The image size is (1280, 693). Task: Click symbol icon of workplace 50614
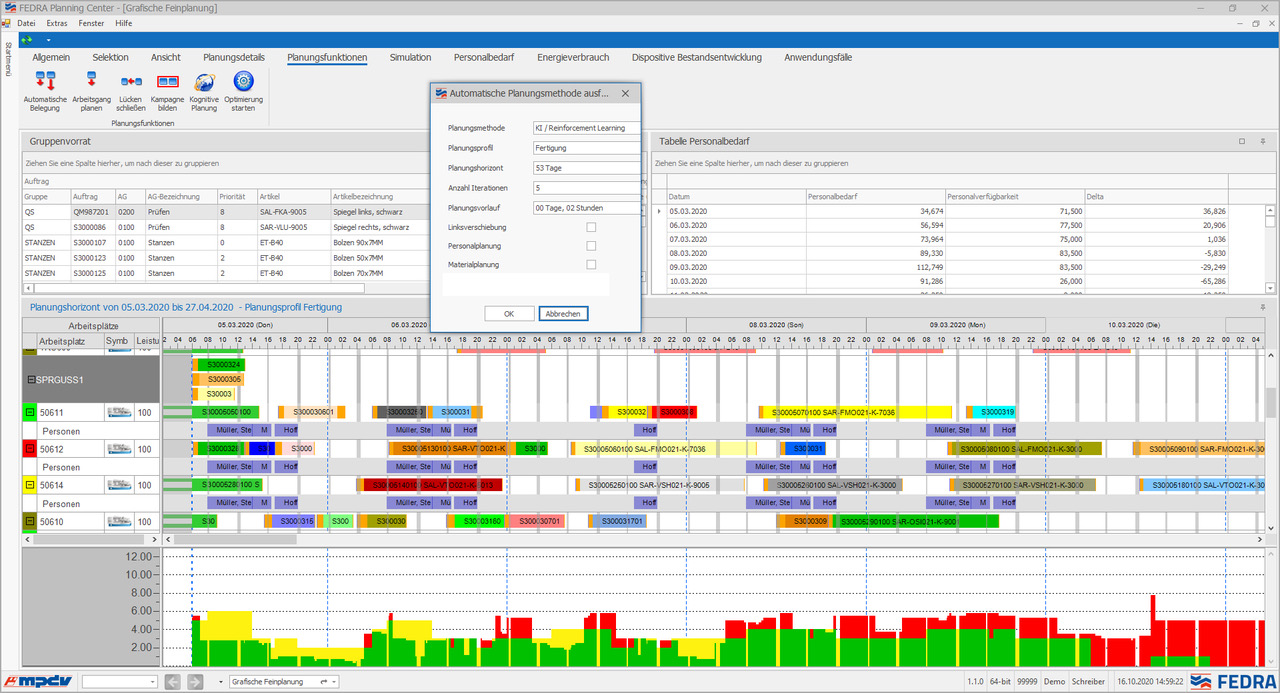[119, 485]
